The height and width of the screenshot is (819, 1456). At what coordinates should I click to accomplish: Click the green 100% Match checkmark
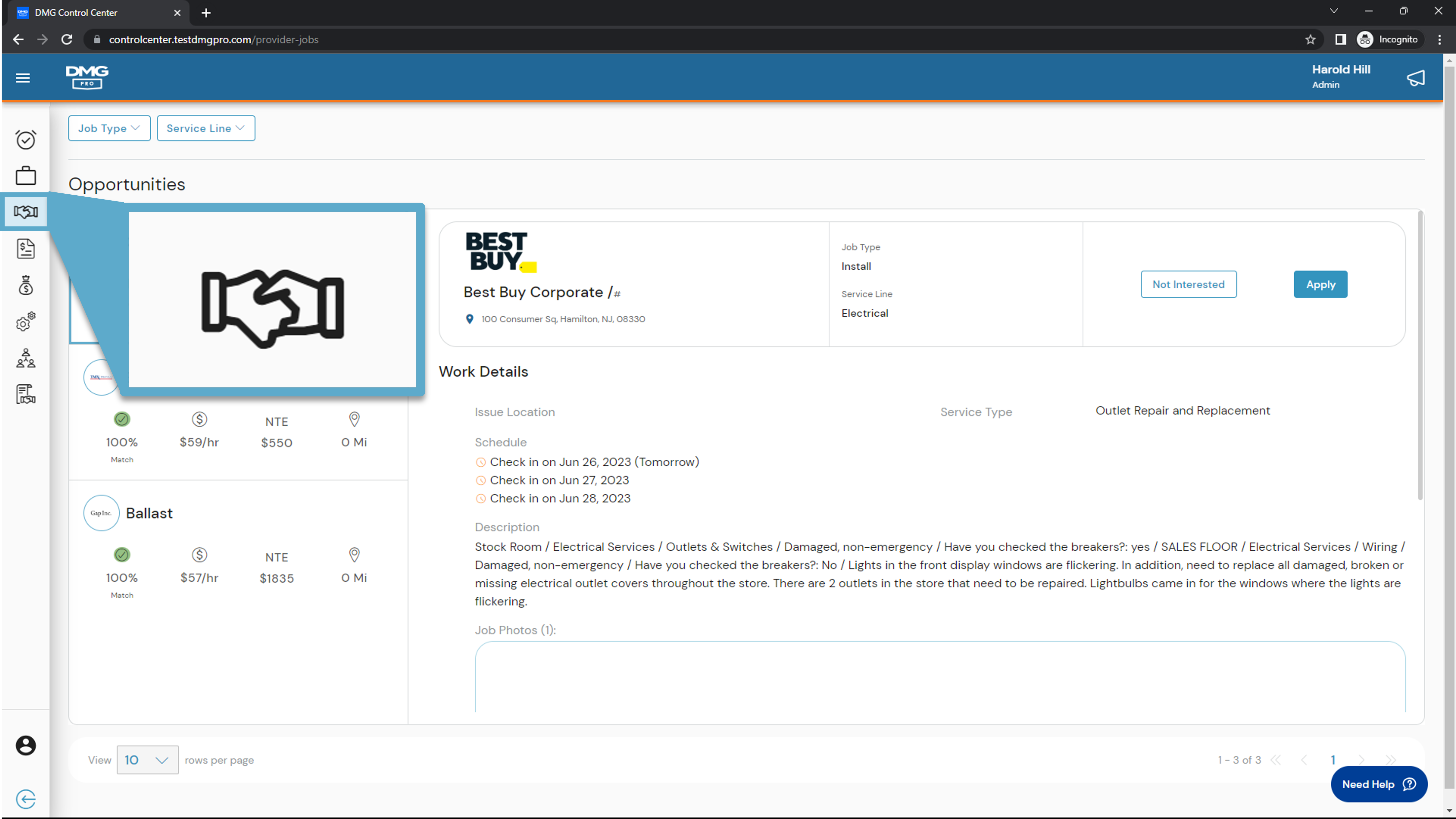(x=122, y=419)
